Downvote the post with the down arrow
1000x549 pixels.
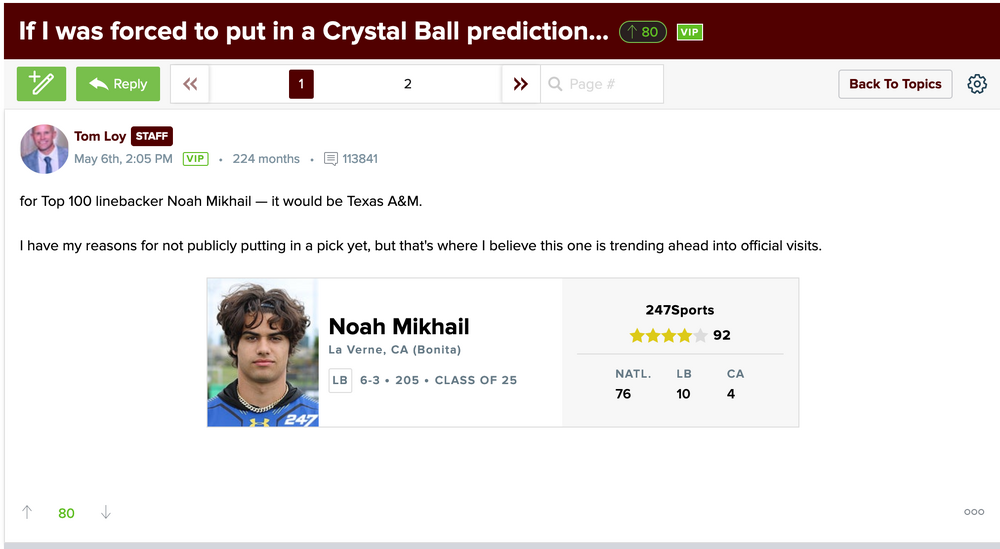click(106, 513)
